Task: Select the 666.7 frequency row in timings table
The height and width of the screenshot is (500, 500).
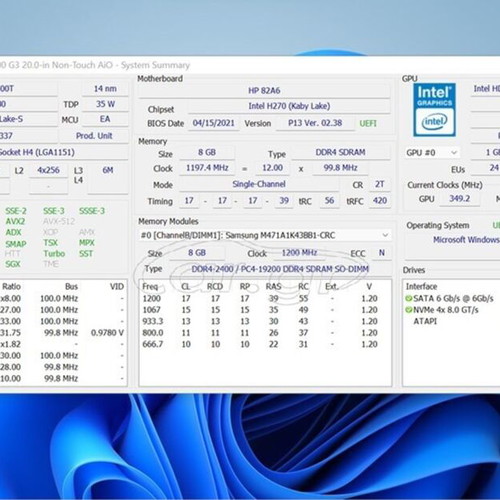Action: click(265, 344)
